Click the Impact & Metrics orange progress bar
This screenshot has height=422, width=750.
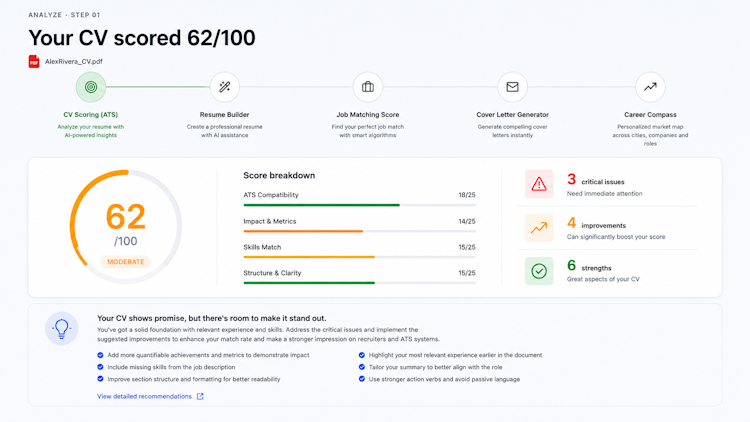pos(359,231)
